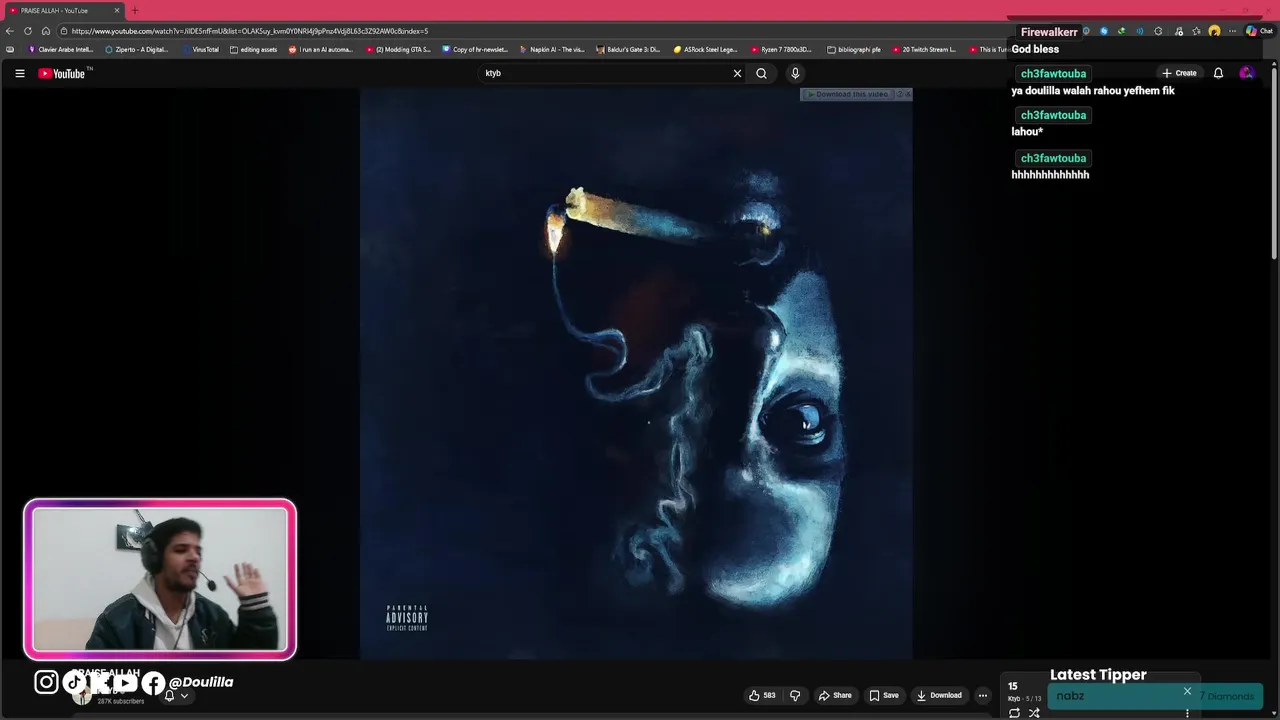Click the YouTube icon in stream overlay
This screenshot has width=1280, height=720.
coord(125,683)
